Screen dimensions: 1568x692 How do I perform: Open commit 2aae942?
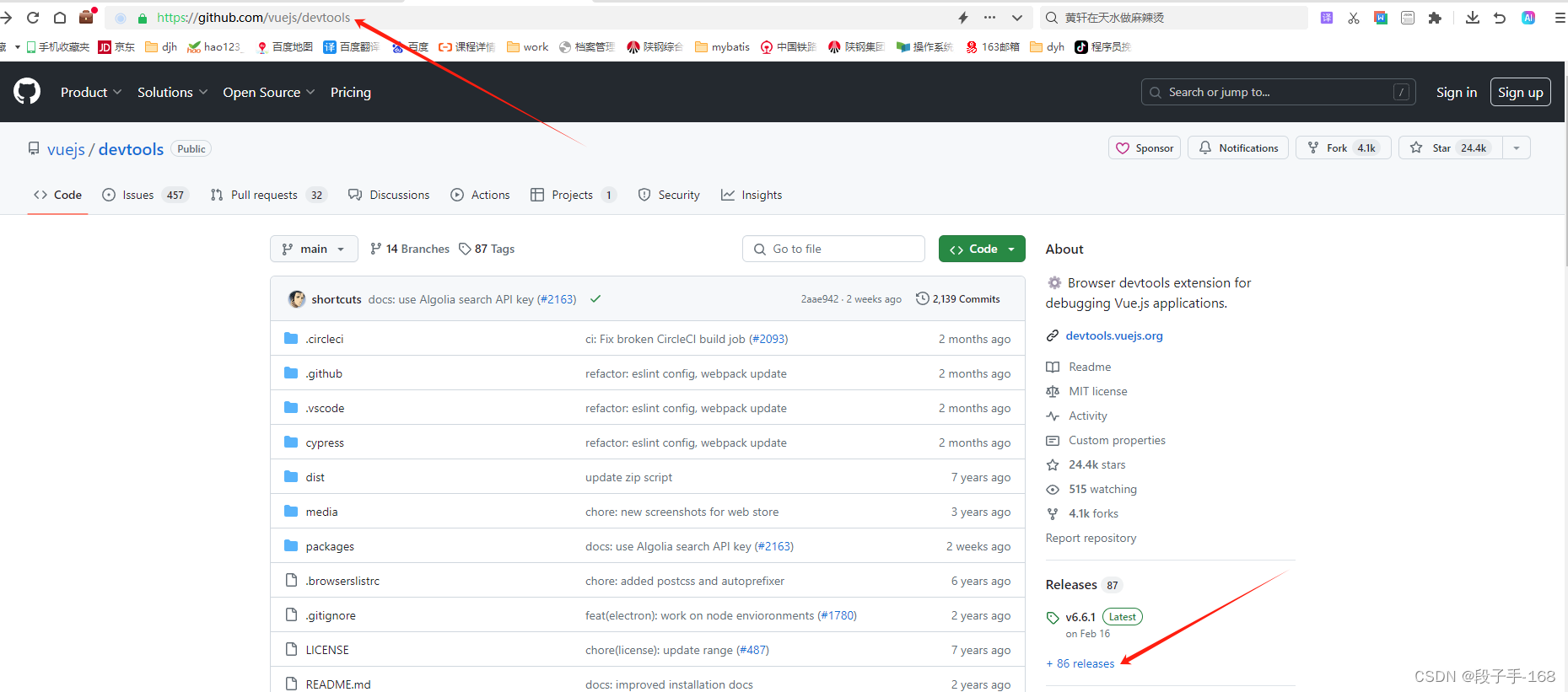tap(820, 299)
